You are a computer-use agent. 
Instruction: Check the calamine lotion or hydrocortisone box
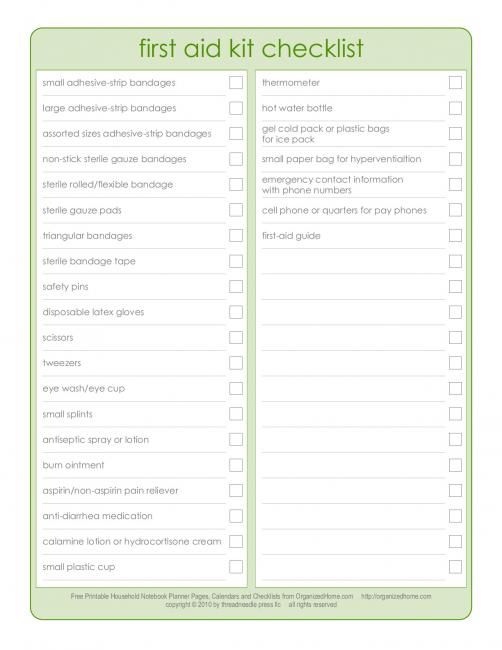click(x=236, y=541)
